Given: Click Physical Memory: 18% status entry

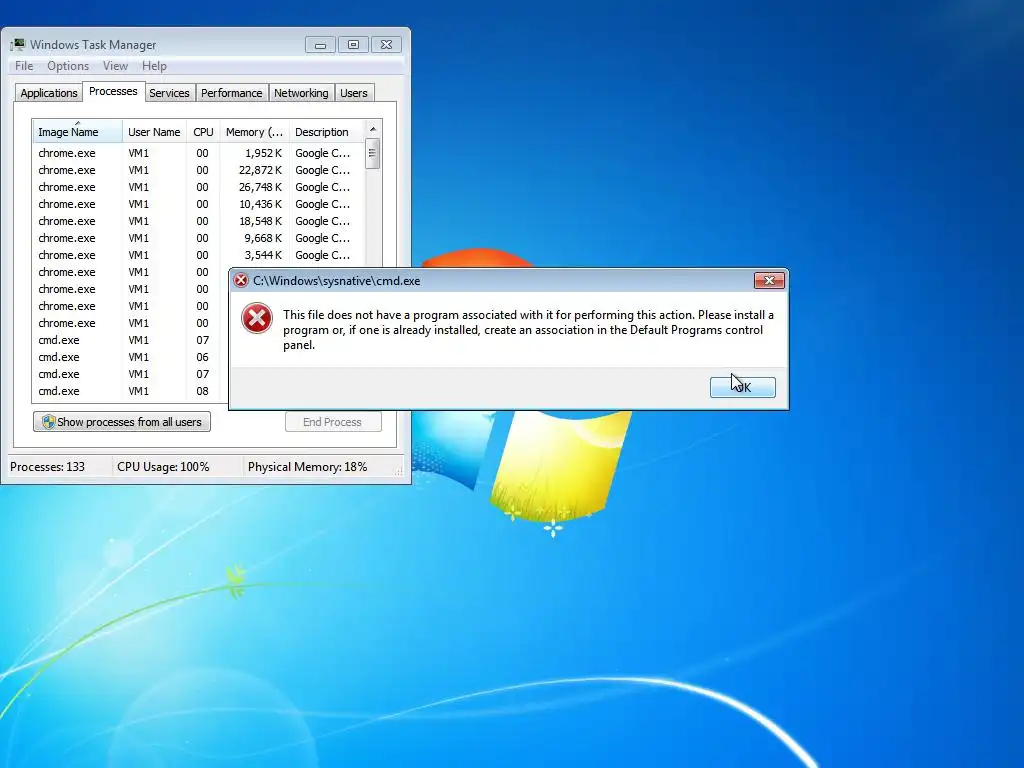Looking at the screenshot, I should click(x=308, y=467).
